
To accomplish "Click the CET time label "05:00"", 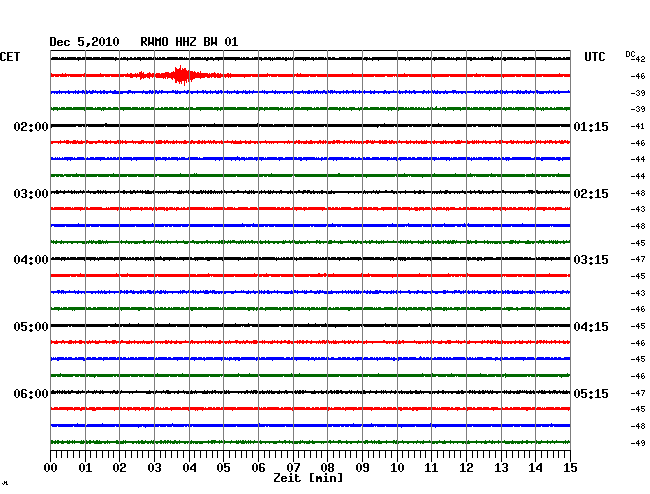I will pyautogui.click(x=31, y=327).
